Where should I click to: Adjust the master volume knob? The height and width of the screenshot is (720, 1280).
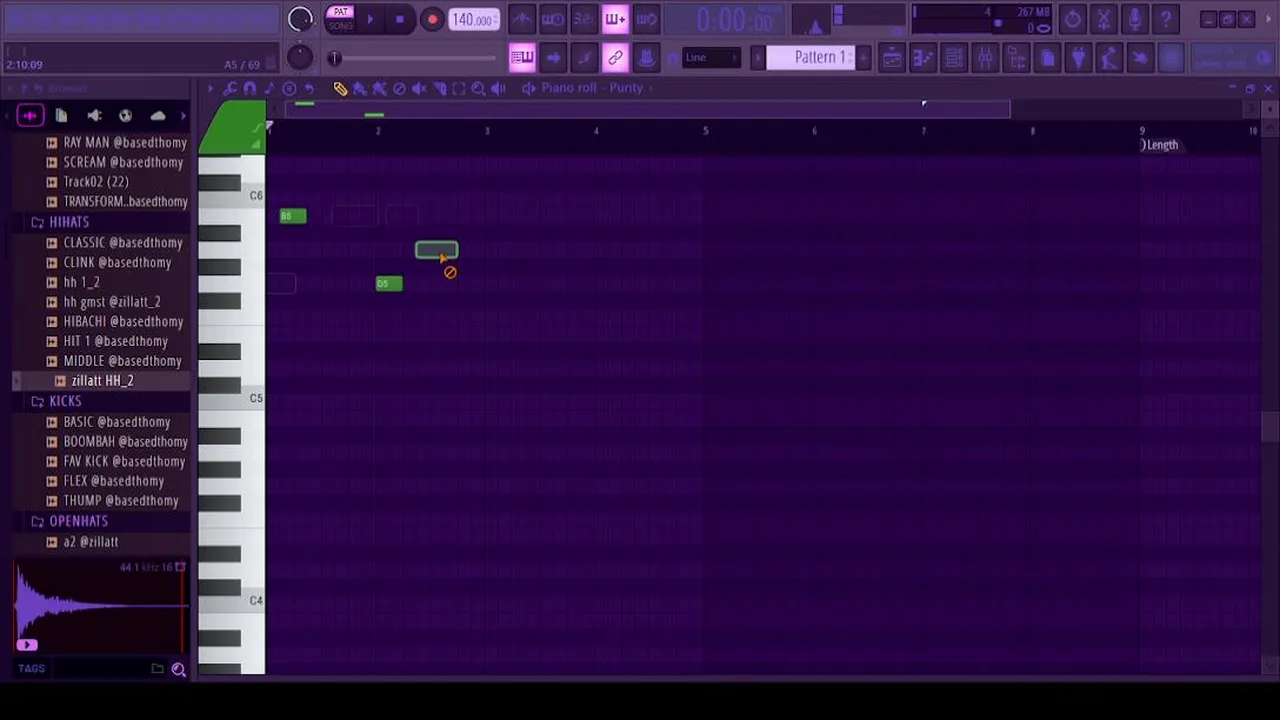(300, 19)
